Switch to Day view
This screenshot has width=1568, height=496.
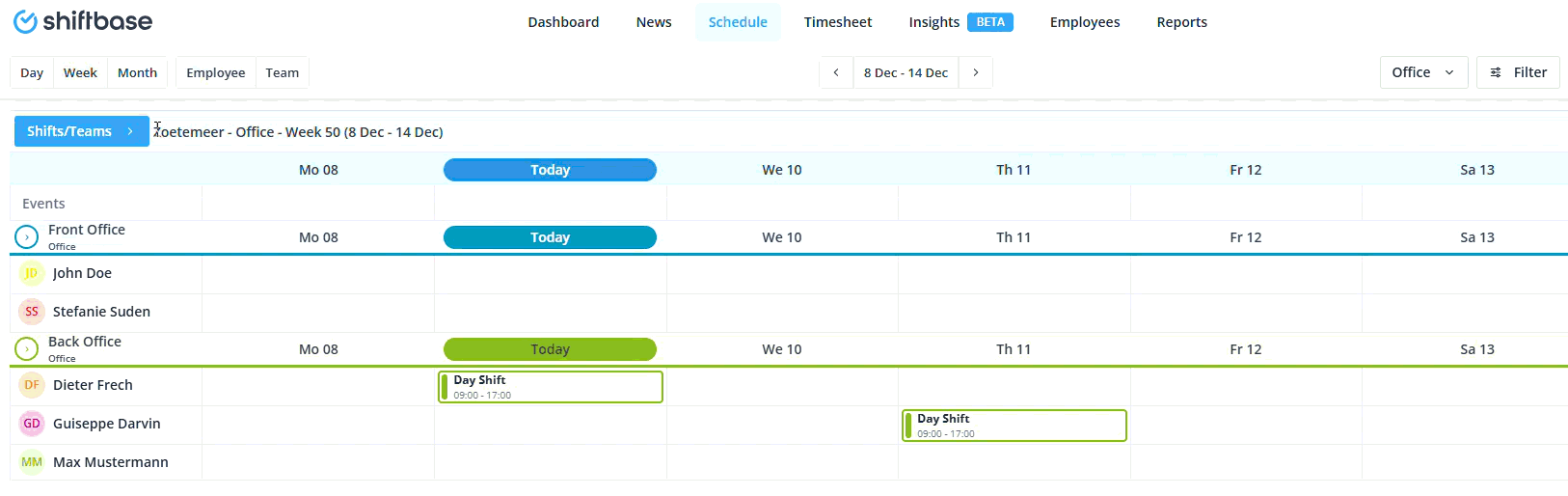click(x=32, y=72)
